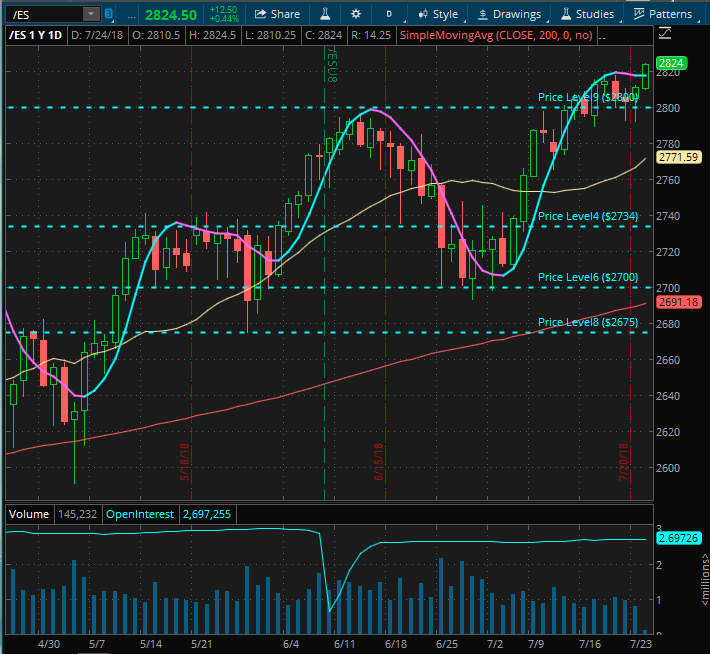Click the green 2824 price bubble
This screenshot has height=654, width=710.
pyautogui.click(x=672, y=63)
